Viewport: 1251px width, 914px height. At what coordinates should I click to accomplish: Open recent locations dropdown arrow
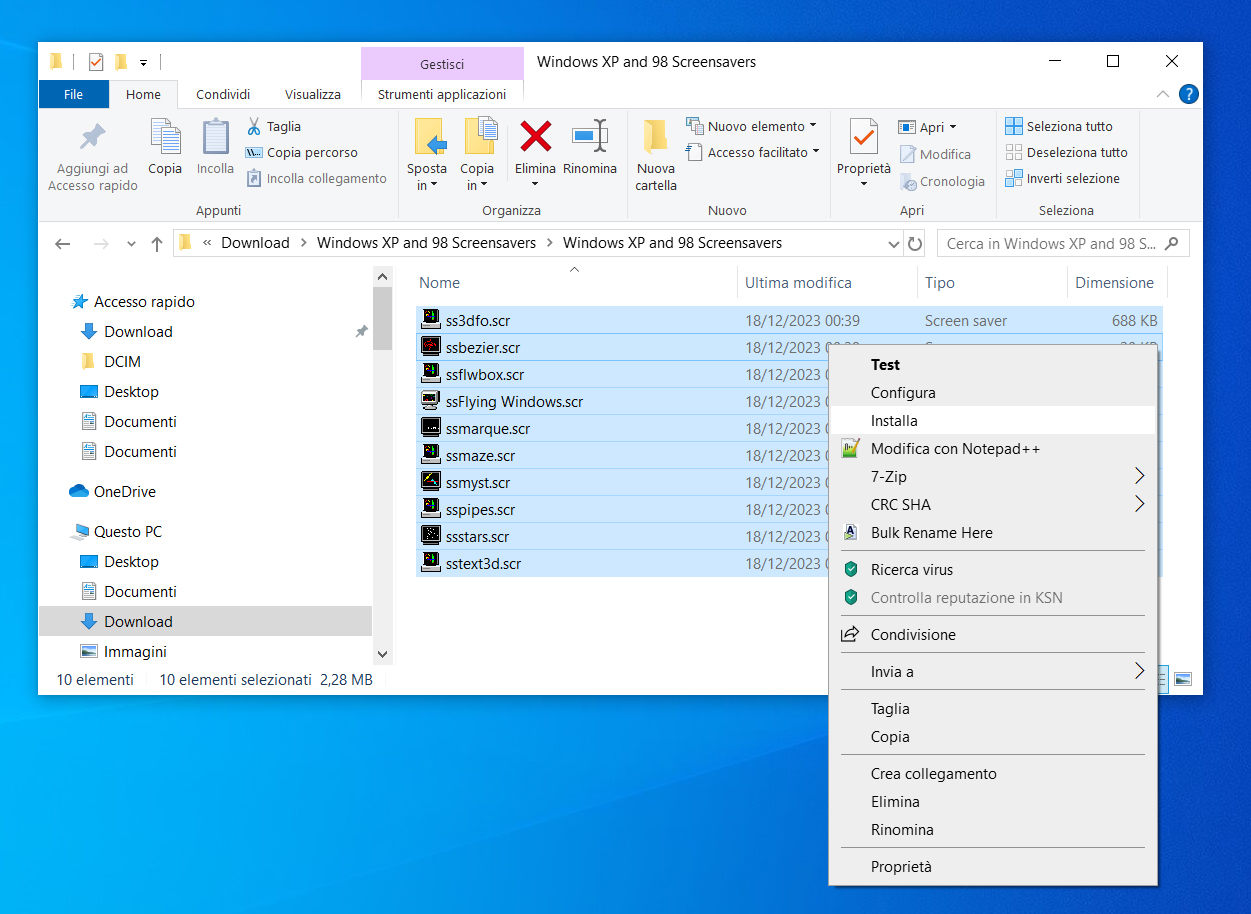tap(131, 244)
